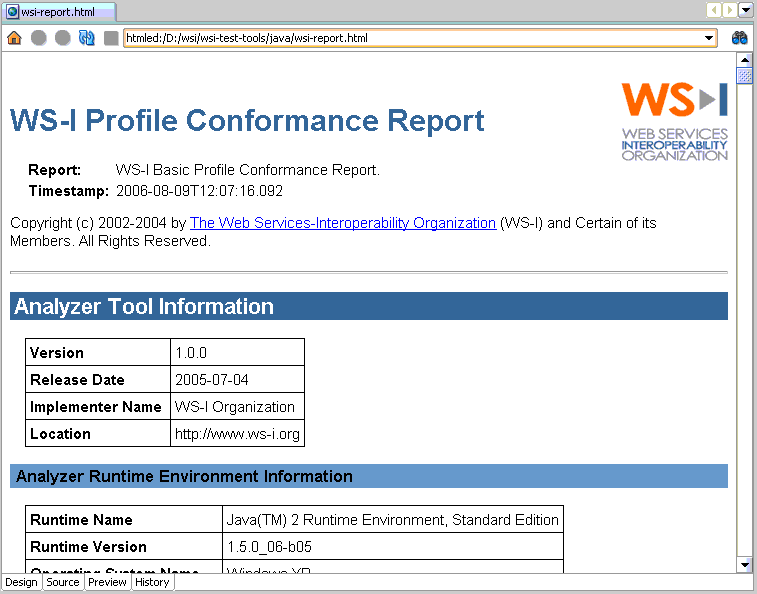The width and height of the screenshot is (757, 594).
Task: Click the WS-I Organization cell
Action: click(238, 407)
